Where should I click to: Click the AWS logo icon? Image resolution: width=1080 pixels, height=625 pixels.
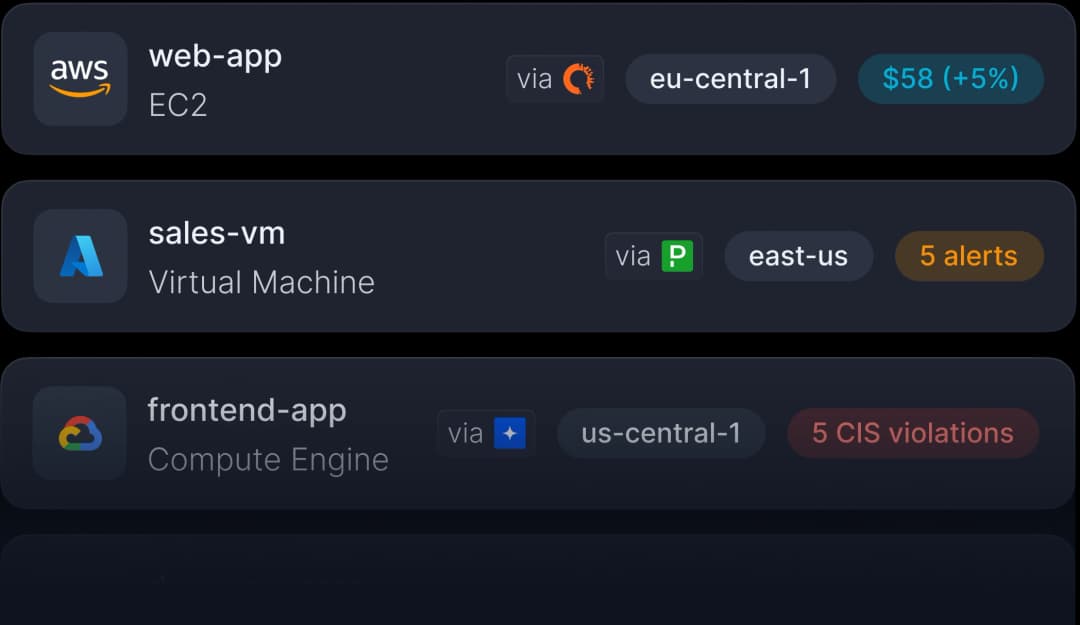81,79
